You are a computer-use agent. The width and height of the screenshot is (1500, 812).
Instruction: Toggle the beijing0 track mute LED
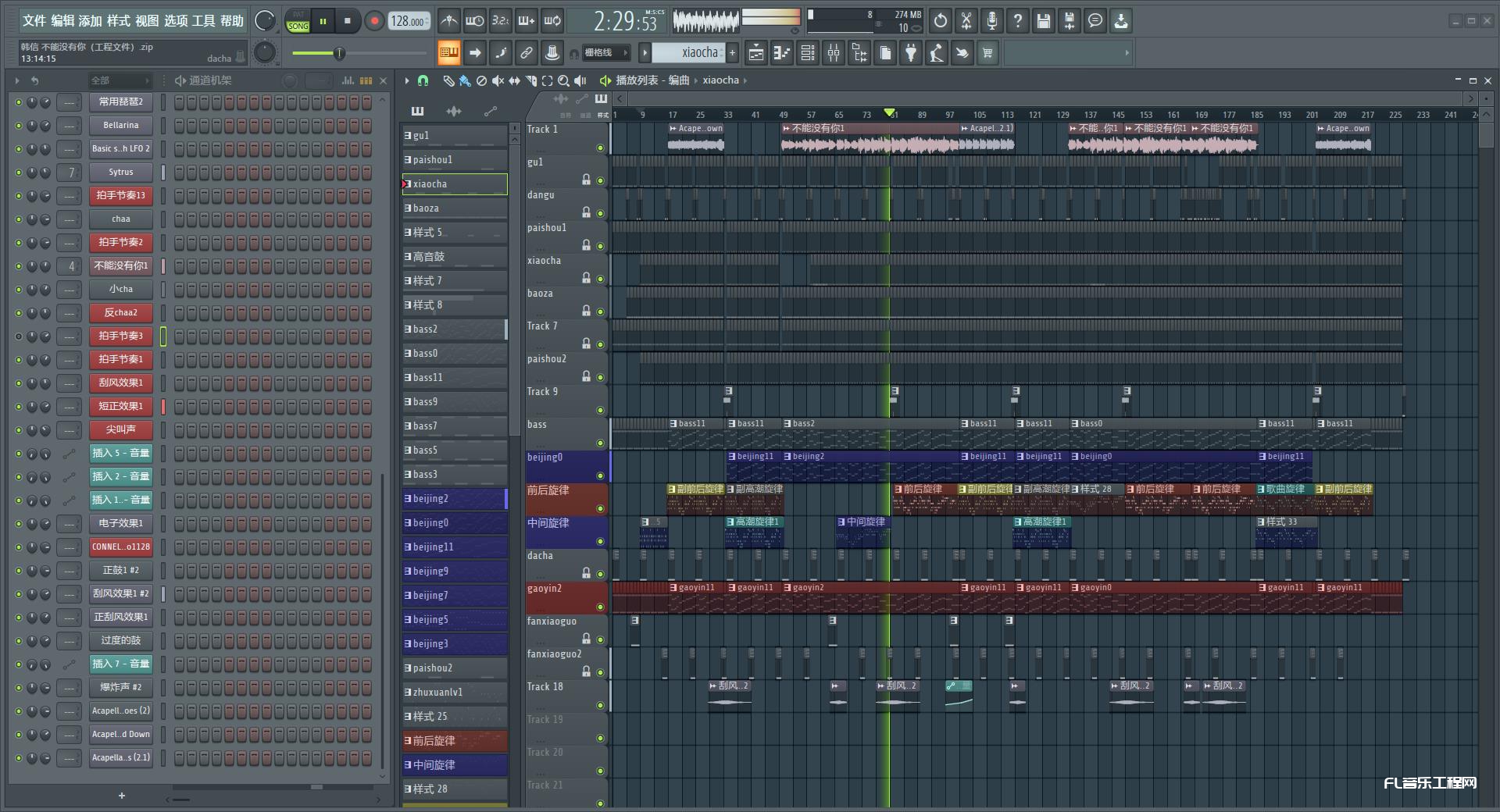600,475
